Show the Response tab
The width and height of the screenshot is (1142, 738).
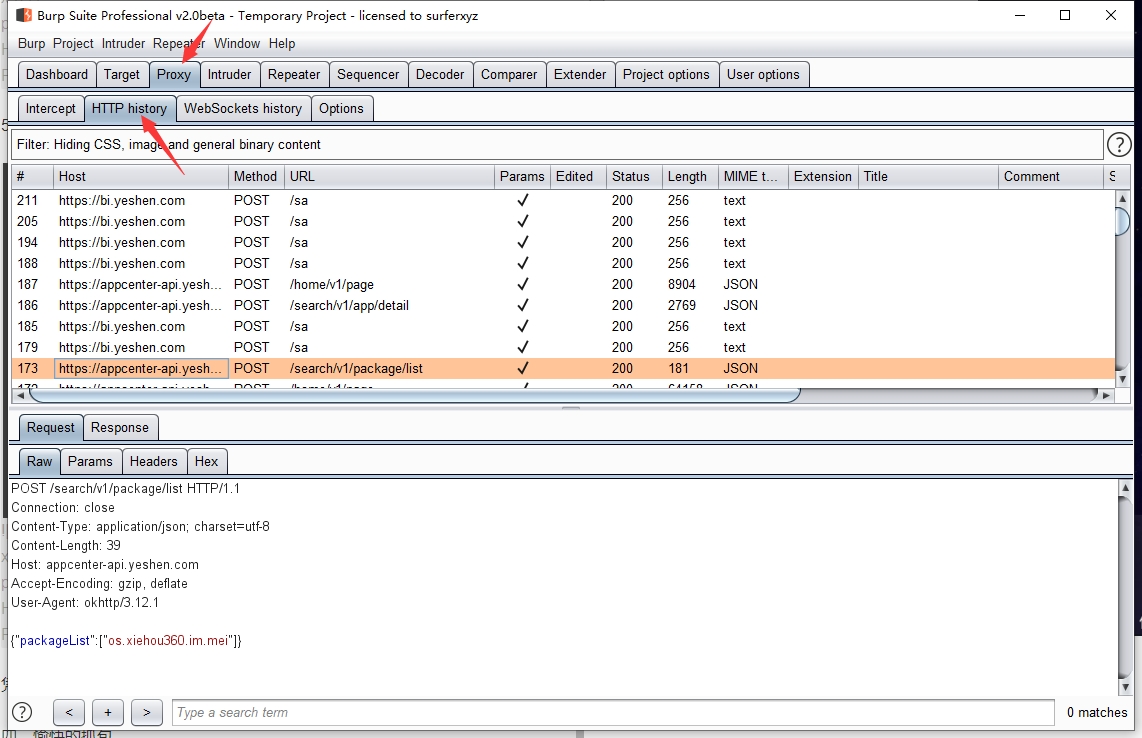point(120,428)
